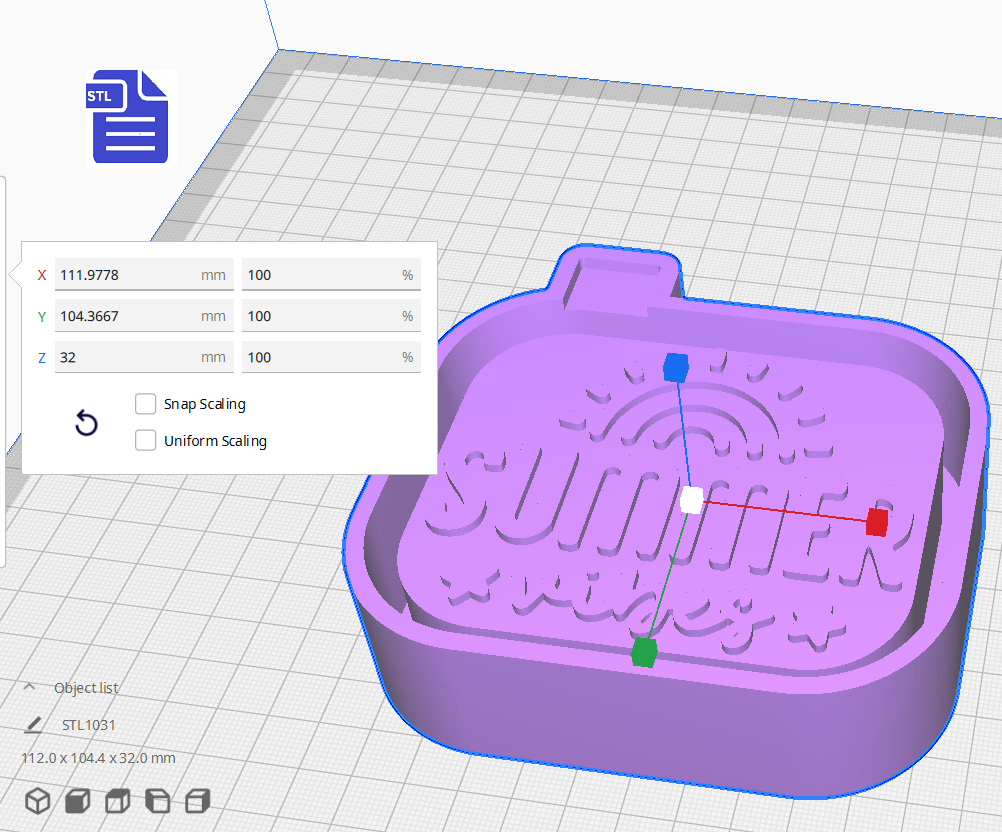Click the white uniform scale handle

coord(689,500)
